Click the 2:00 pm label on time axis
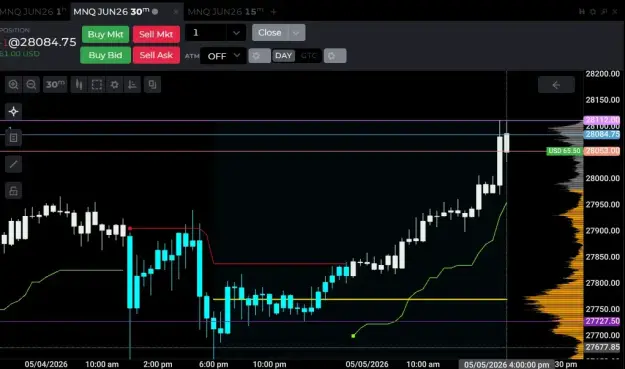625x369 pixels. tap(158, 364)
